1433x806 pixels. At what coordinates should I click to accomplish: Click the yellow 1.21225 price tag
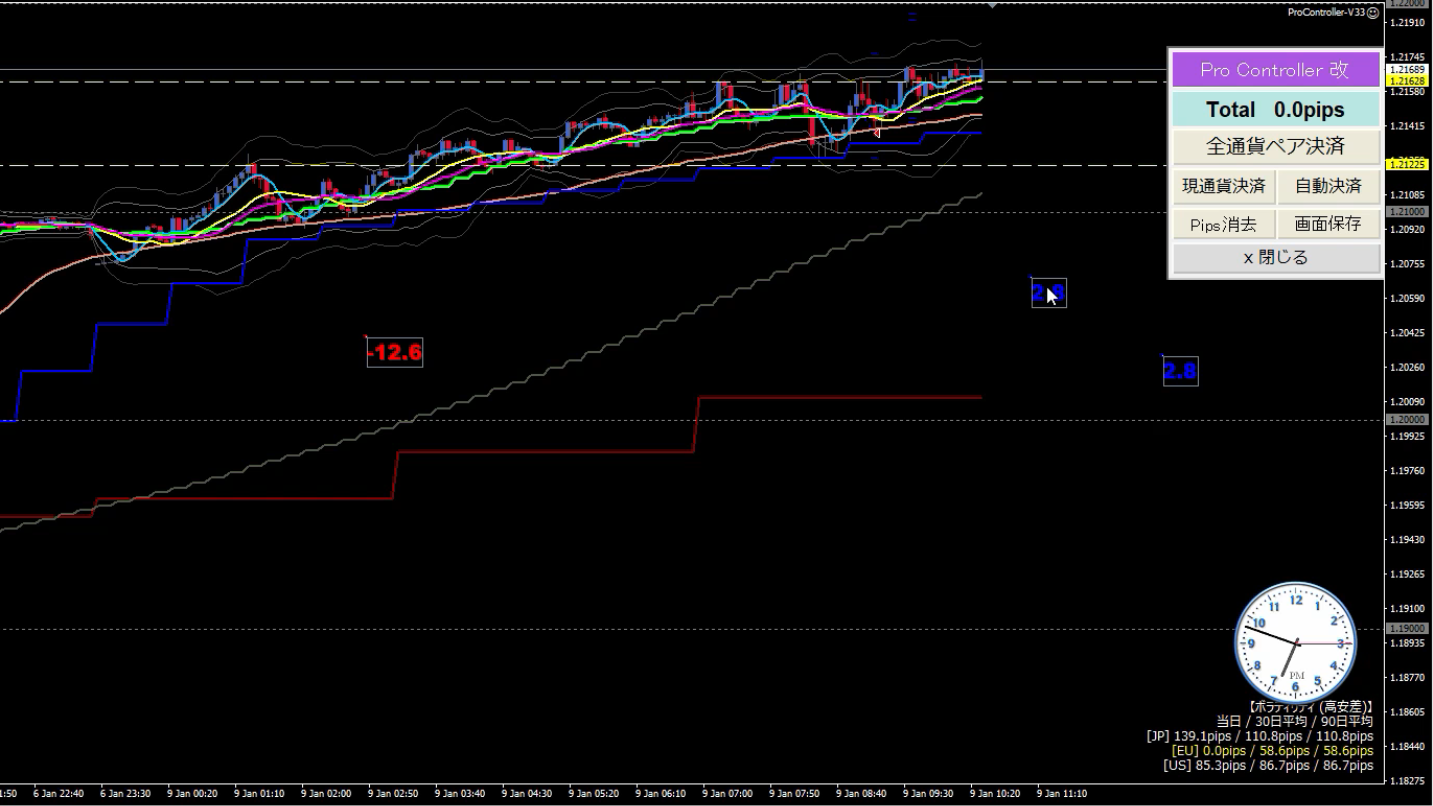1406,164
